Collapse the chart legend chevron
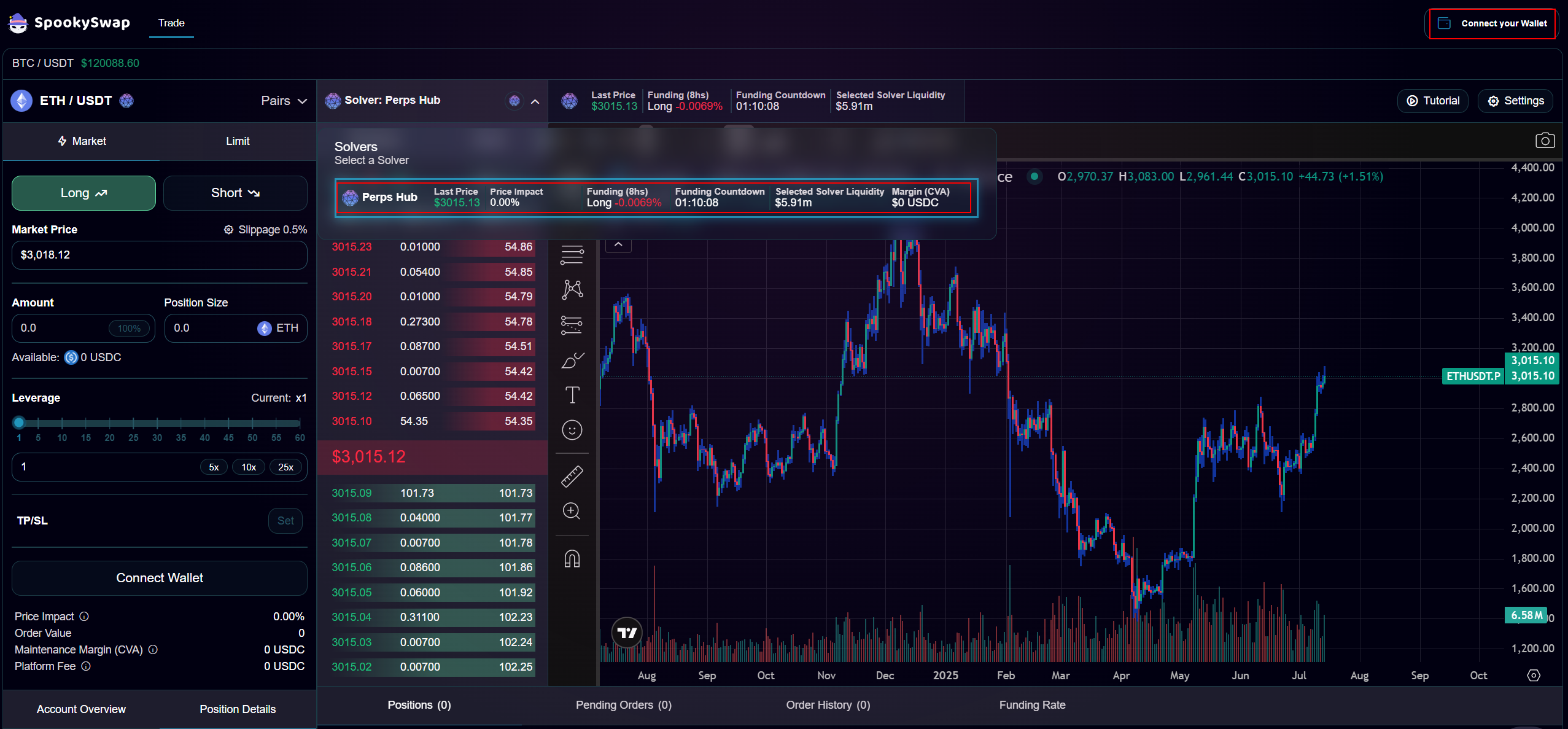Viewport: 1568px width, 729px height. (618, 244)
